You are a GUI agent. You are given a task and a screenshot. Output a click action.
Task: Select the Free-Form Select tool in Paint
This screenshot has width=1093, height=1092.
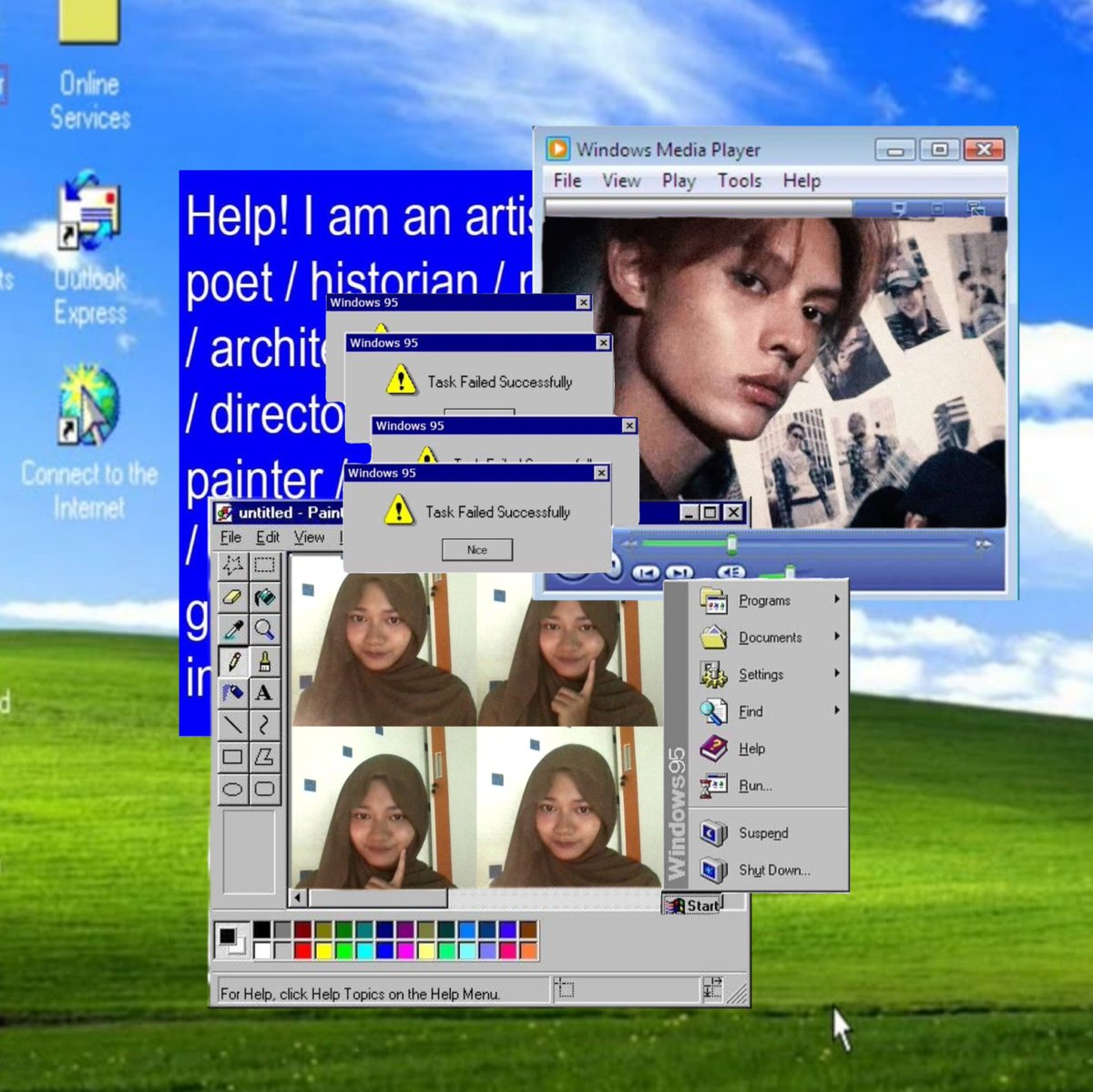(x=233, y=566)
